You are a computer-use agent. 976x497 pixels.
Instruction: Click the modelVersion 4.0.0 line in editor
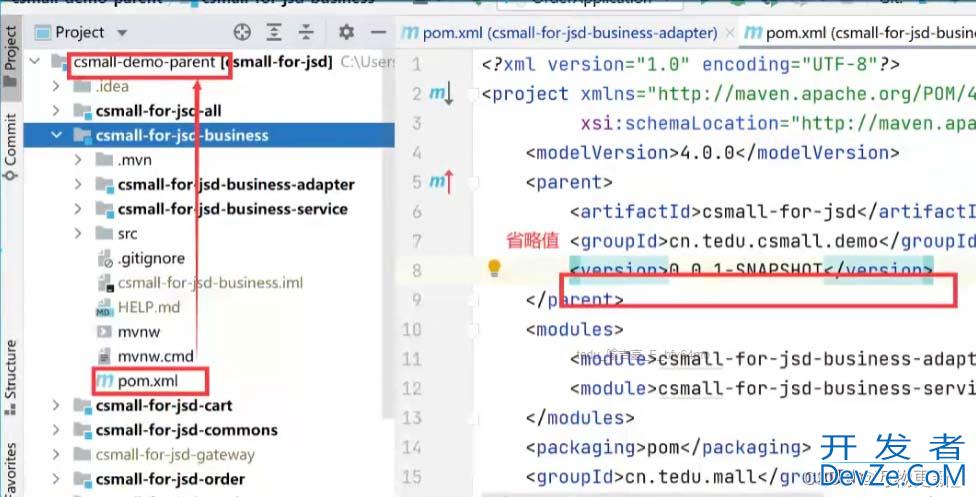(x=713, y=153)
